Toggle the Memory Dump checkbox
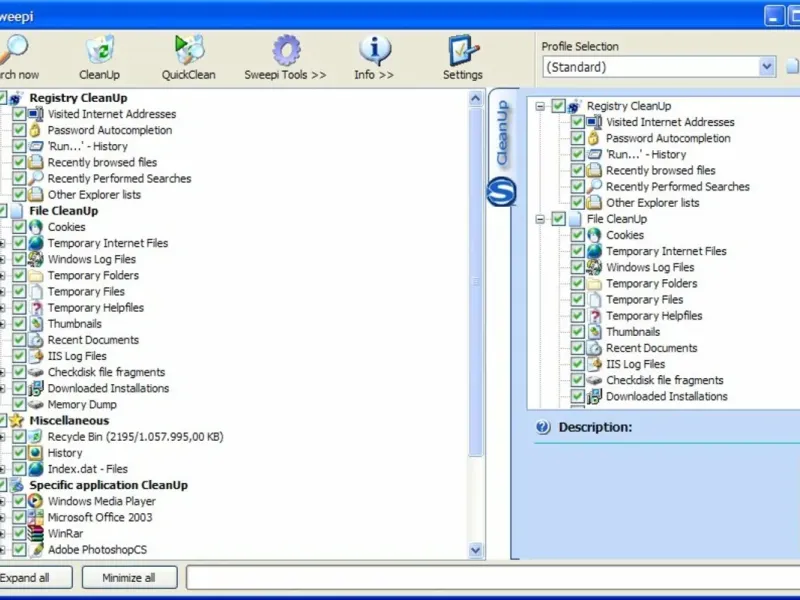 point(19,404)
